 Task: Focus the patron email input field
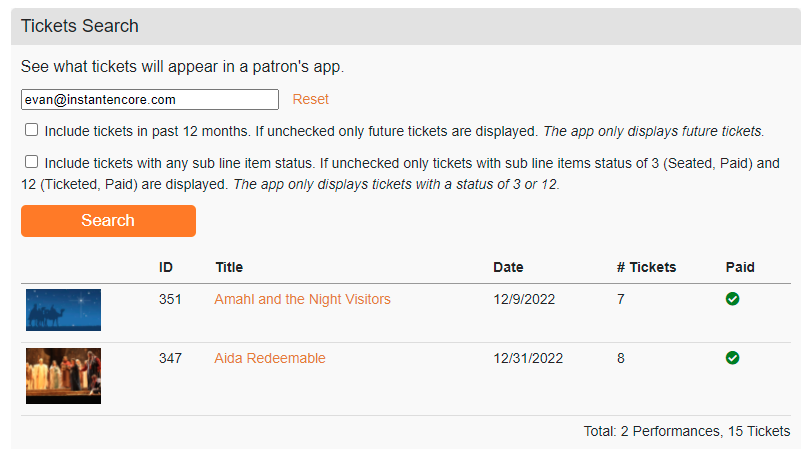point(150,99)
